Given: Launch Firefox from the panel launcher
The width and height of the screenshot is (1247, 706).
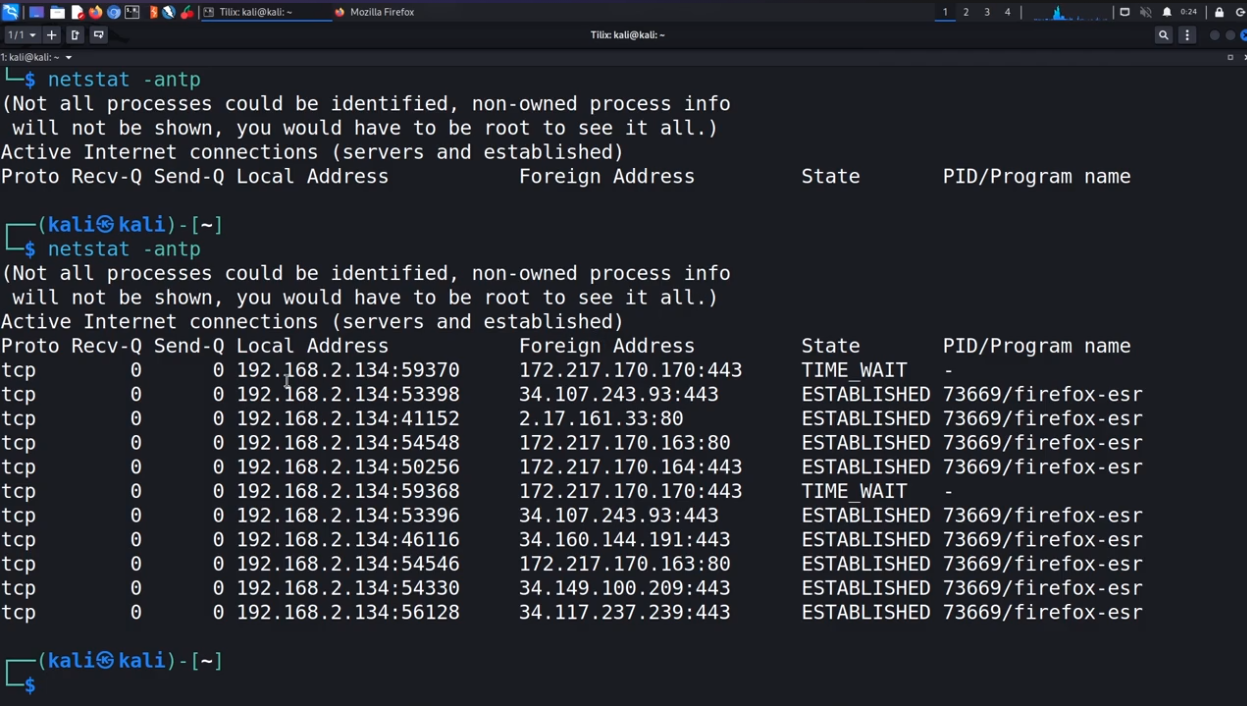Looking at the screenshot, I should coord(96,12).
